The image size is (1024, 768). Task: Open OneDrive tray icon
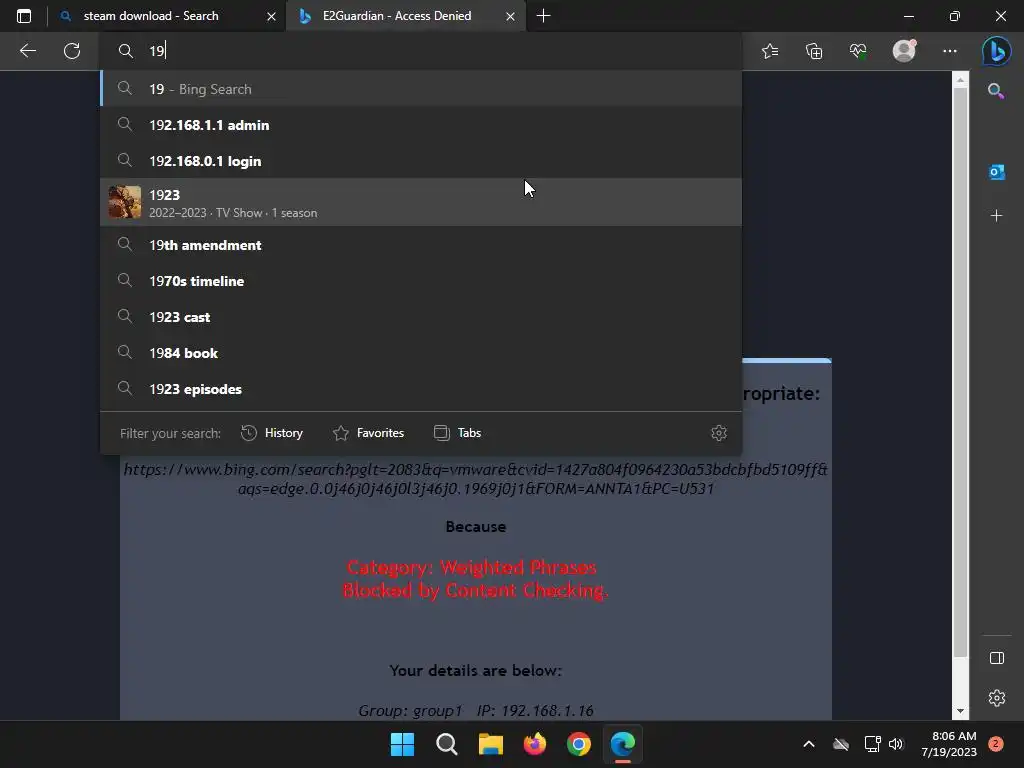[840, 744]
